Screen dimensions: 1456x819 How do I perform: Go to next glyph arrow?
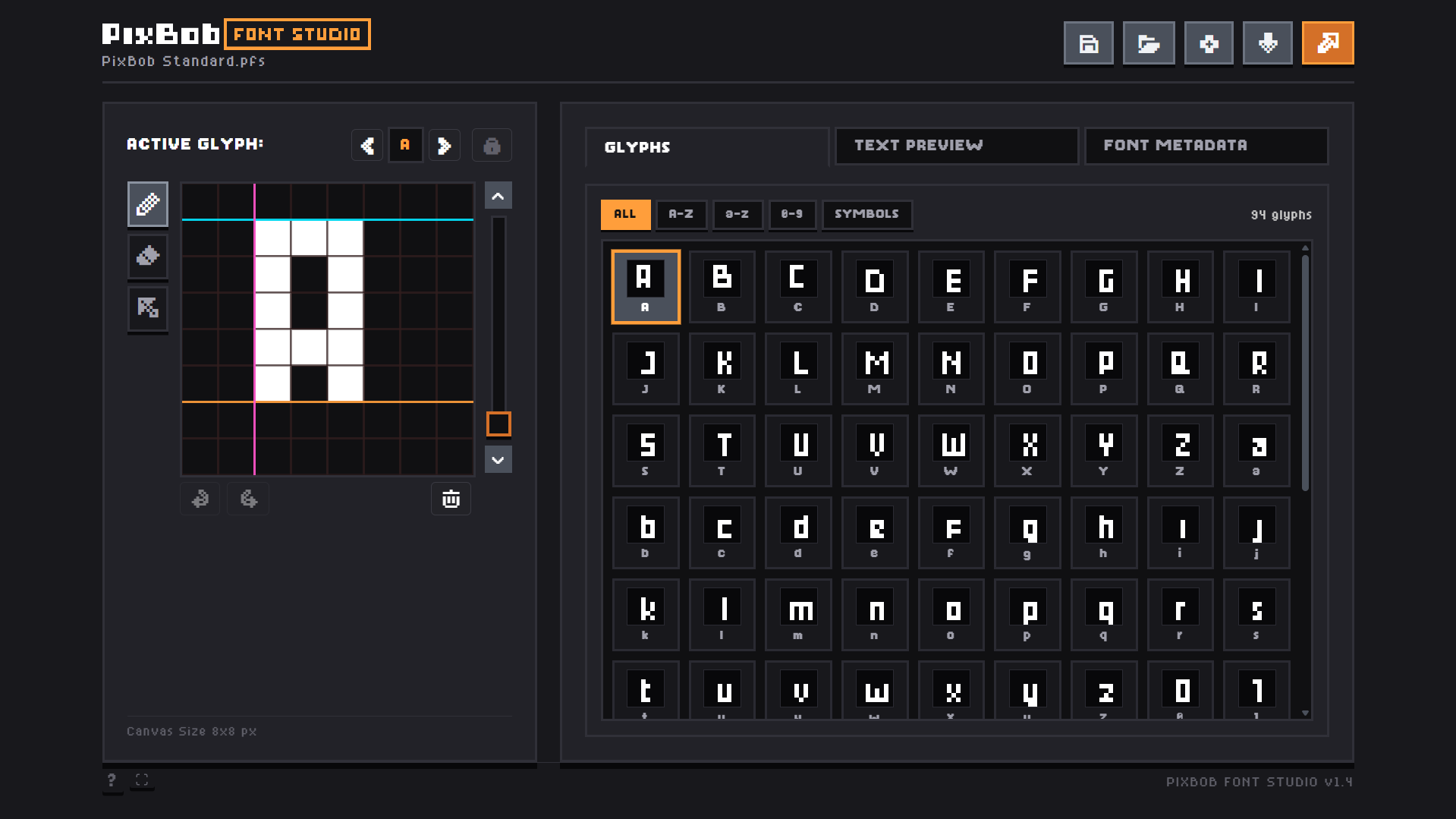click(x=445, y=145)
